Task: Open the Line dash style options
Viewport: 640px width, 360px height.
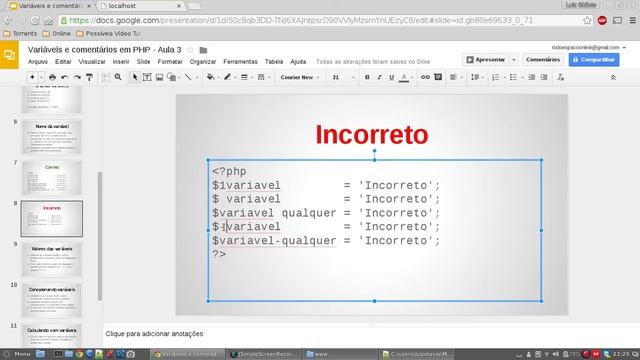Action: (263, 77)
